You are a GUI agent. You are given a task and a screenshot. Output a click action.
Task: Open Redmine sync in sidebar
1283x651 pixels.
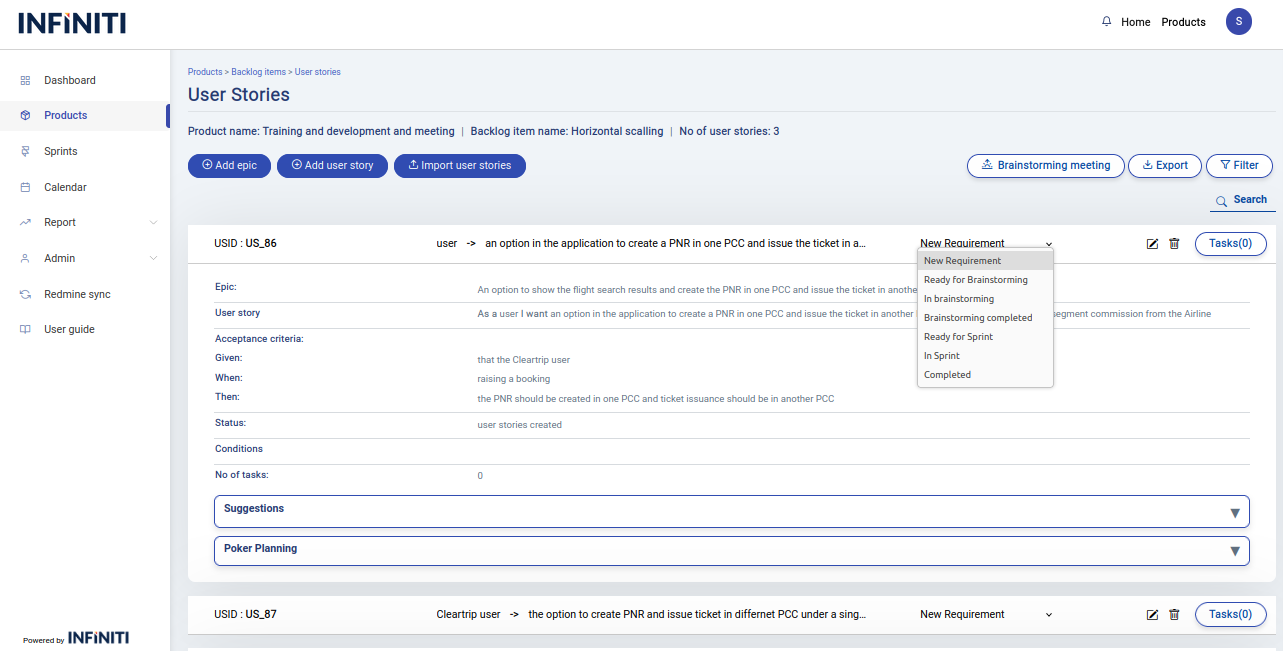click(77, 294)
